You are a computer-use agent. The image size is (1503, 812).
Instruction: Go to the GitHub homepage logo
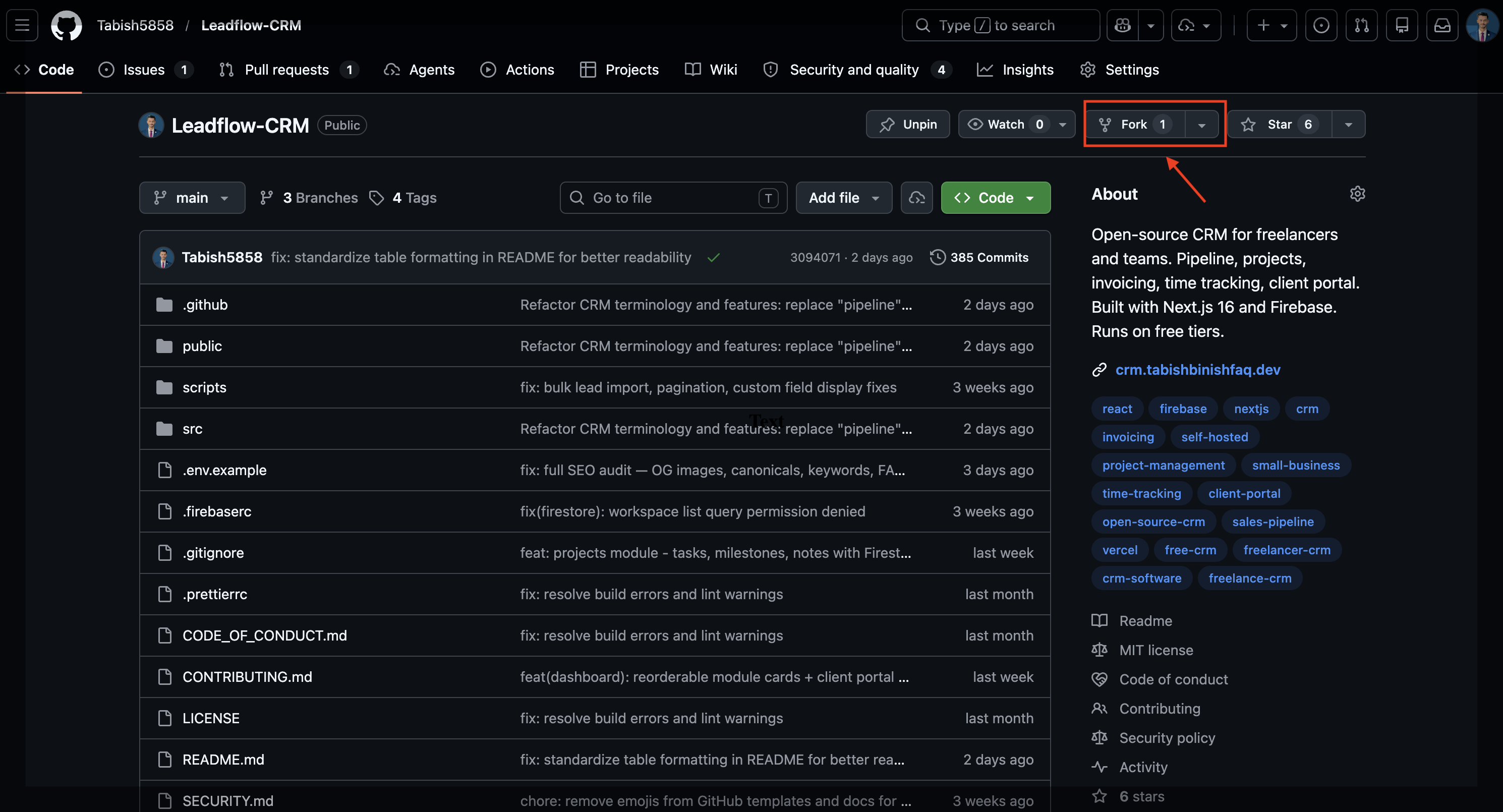(66, 25)
